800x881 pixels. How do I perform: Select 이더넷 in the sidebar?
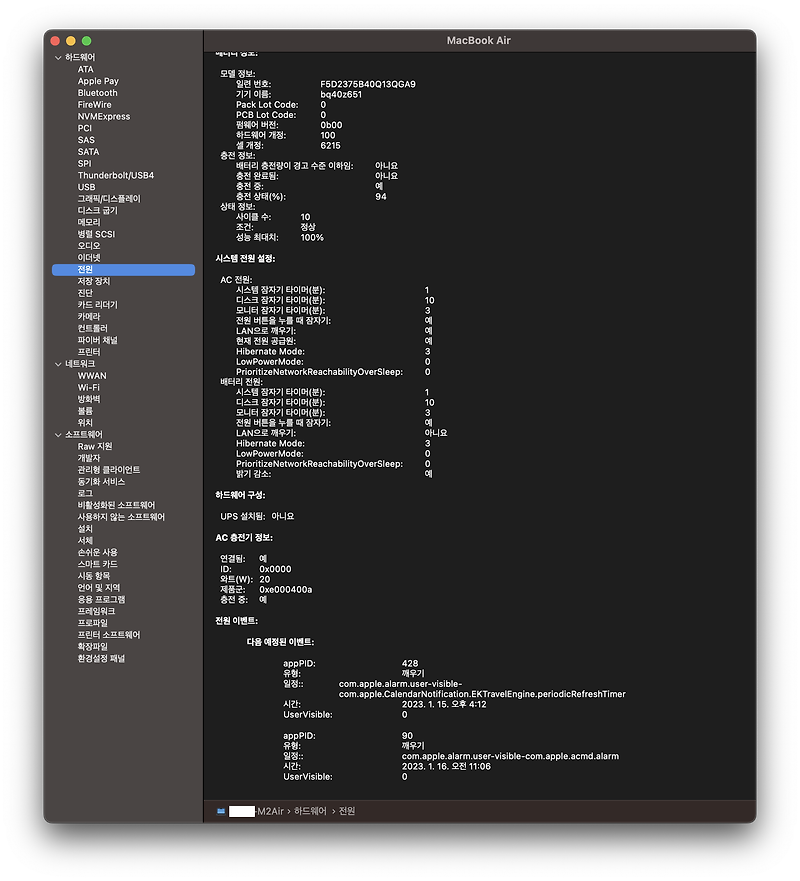(x=89, y=258)
